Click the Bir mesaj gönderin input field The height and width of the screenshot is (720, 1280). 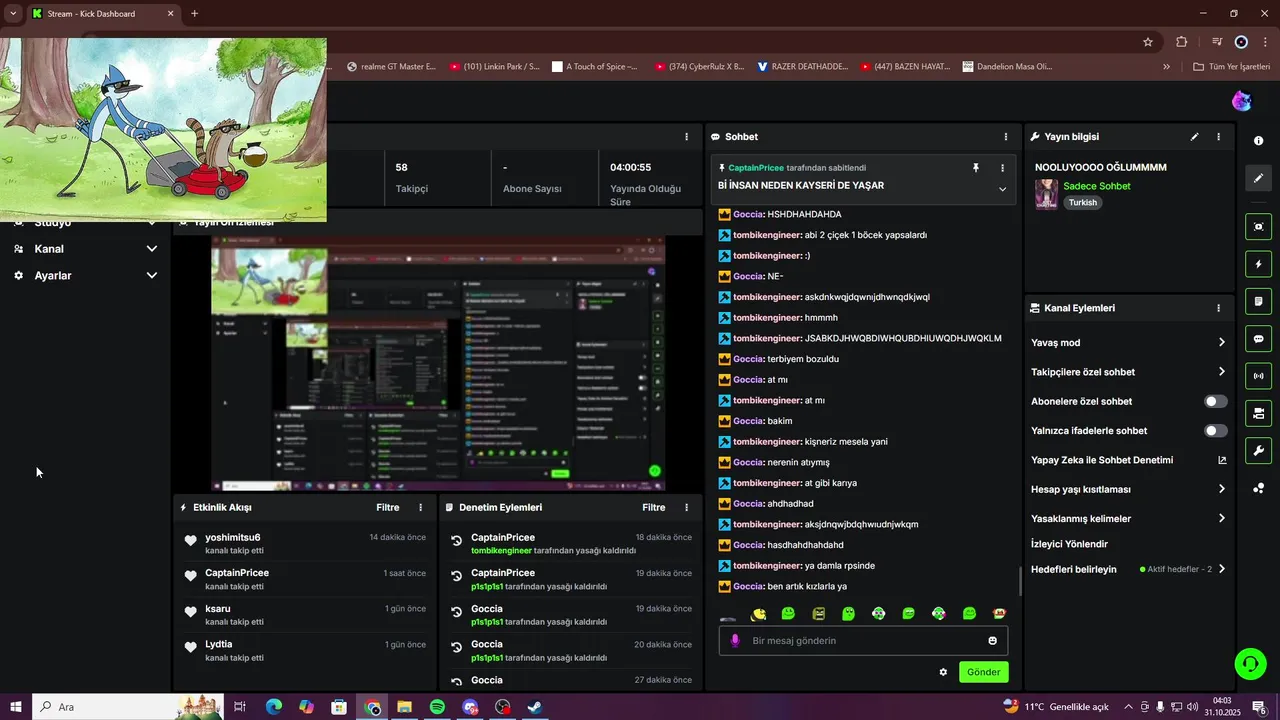(863, 641)
